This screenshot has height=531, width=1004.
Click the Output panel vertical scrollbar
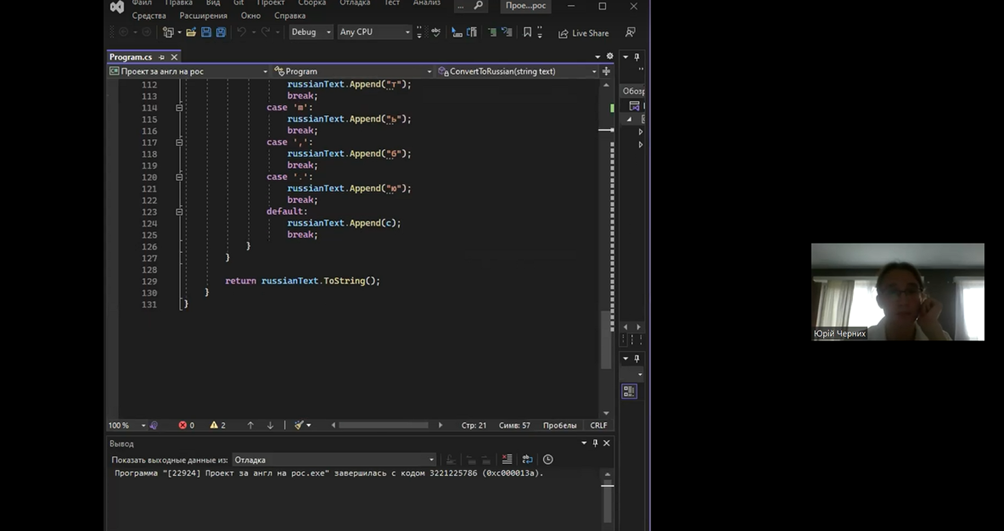pos(607,500)
